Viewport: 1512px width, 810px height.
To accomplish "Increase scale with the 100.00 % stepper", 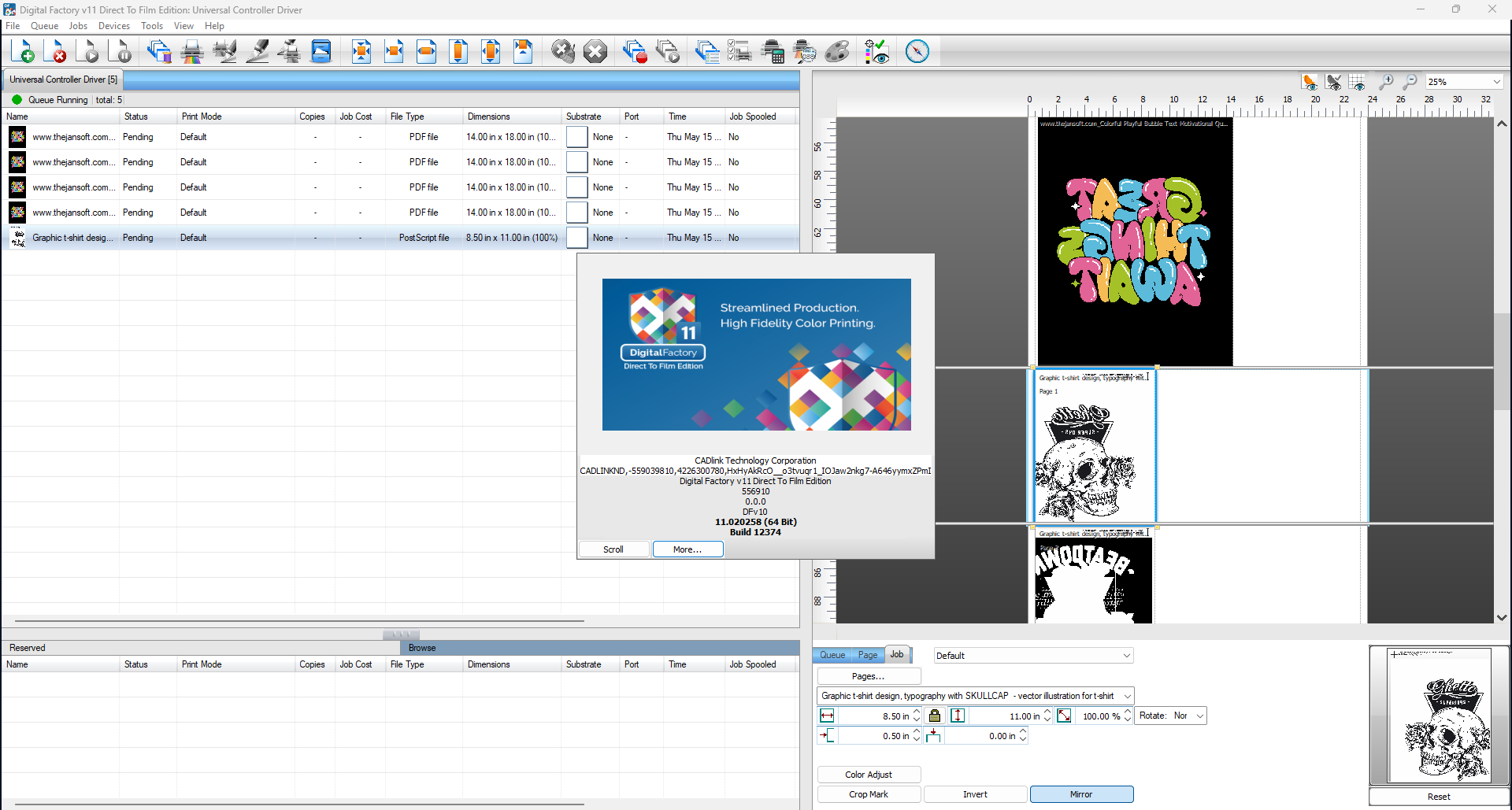I will 1128,712.
